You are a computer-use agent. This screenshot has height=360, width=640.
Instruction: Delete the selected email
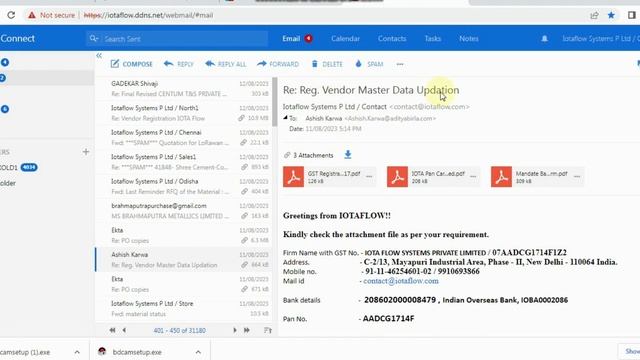[327, 64]
